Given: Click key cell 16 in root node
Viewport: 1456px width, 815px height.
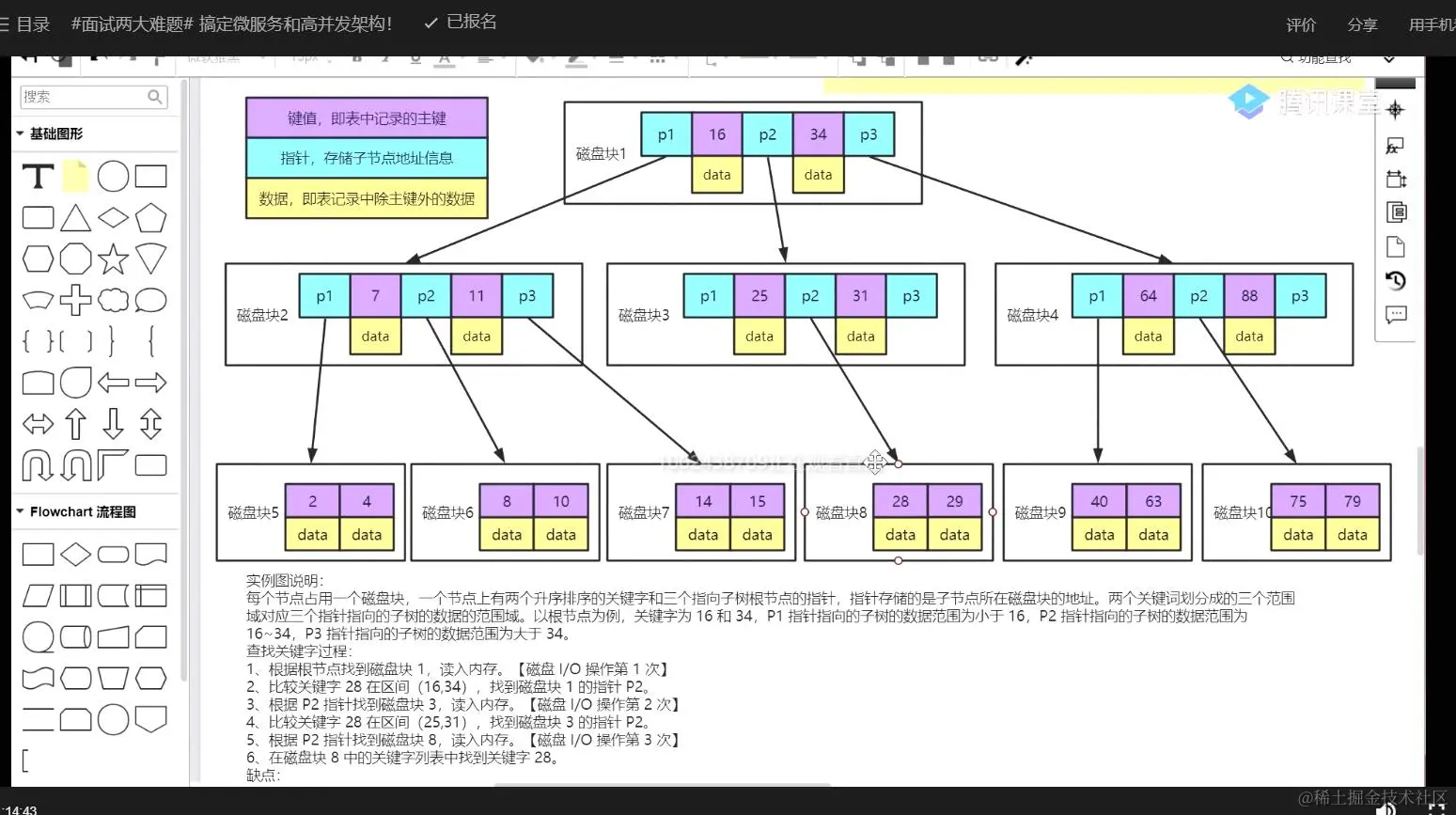Looking at the screenshot, I should point(717,134).
